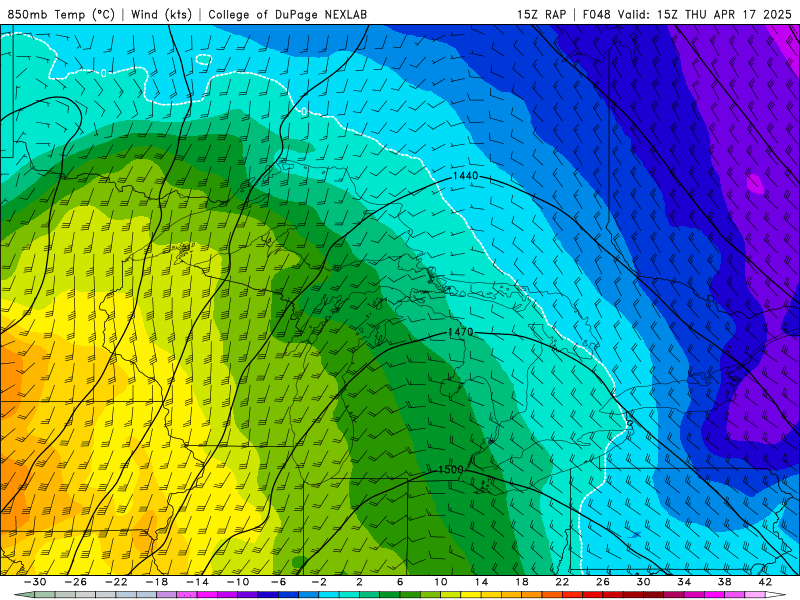Click 'Valid: 15Z THU APR 17 2025' text
The height and width of the screenshot is (600, 800).
pyautogui.click(x=705, y=14)
